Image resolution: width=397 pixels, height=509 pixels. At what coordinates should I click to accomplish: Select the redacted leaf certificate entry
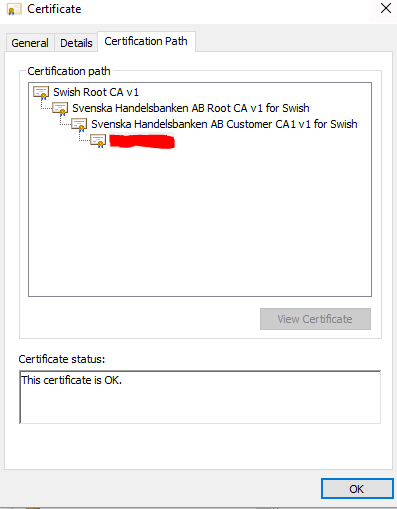pyautogui.click(x=142, y=141)
